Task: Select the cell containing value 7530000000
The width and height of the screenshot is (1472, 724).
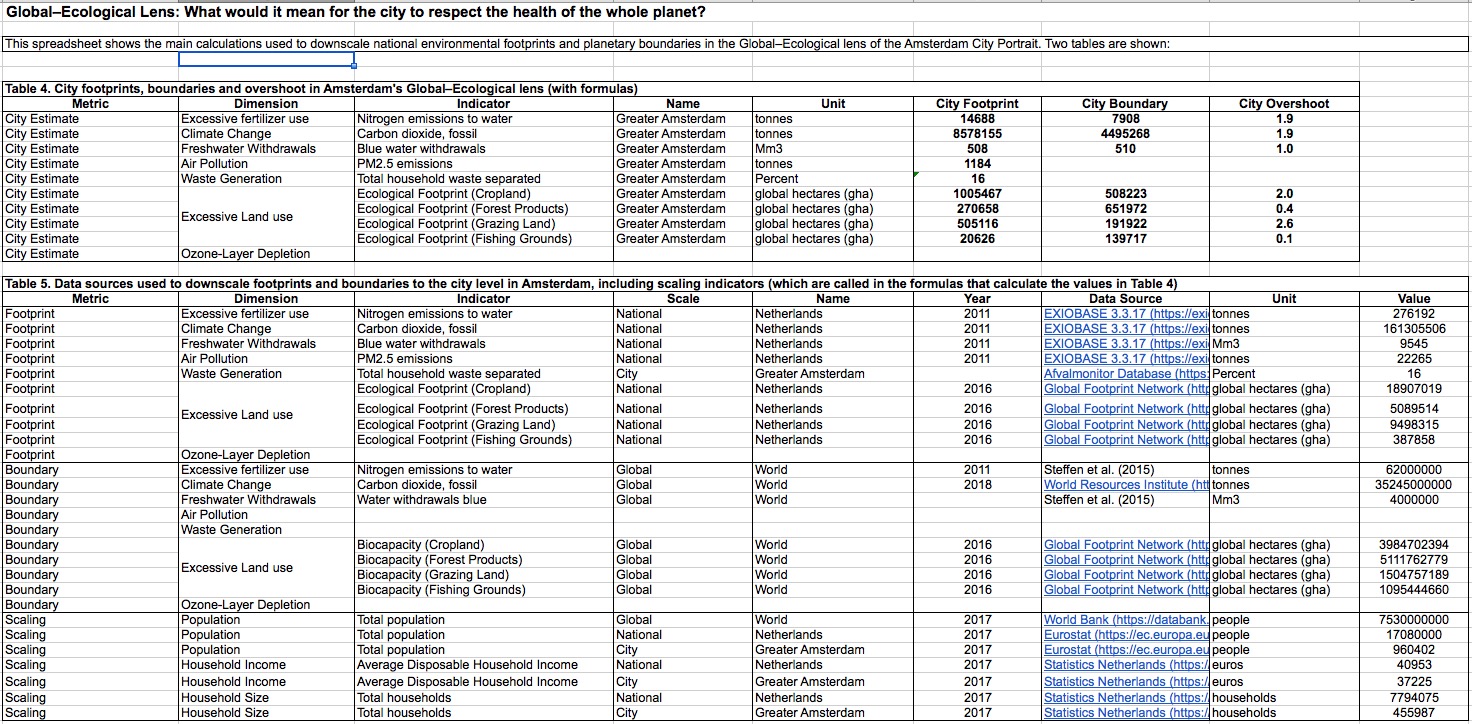Action: (1415, 619)
